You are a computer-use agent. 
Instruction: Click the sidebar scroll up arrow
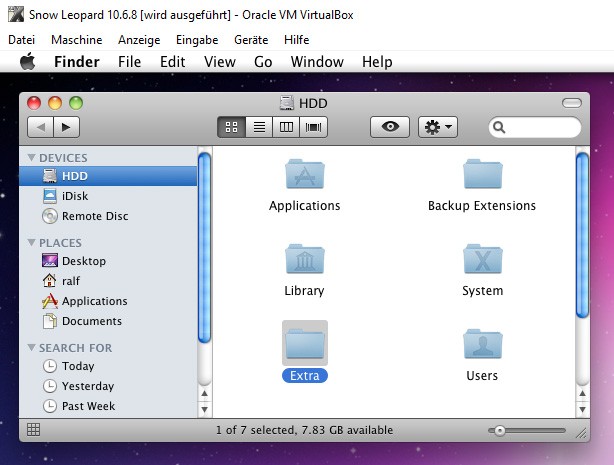[x=204, y=393]
